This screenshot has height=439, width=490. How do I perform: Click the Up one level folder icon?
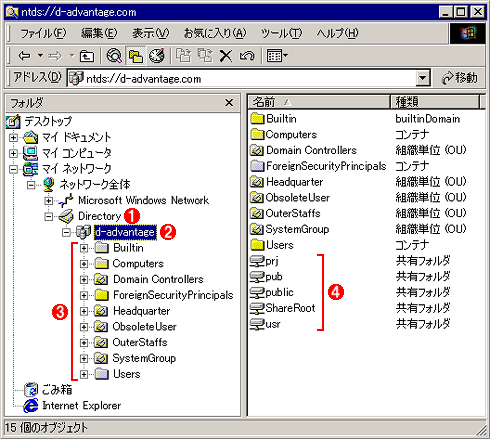coord(87,56)
